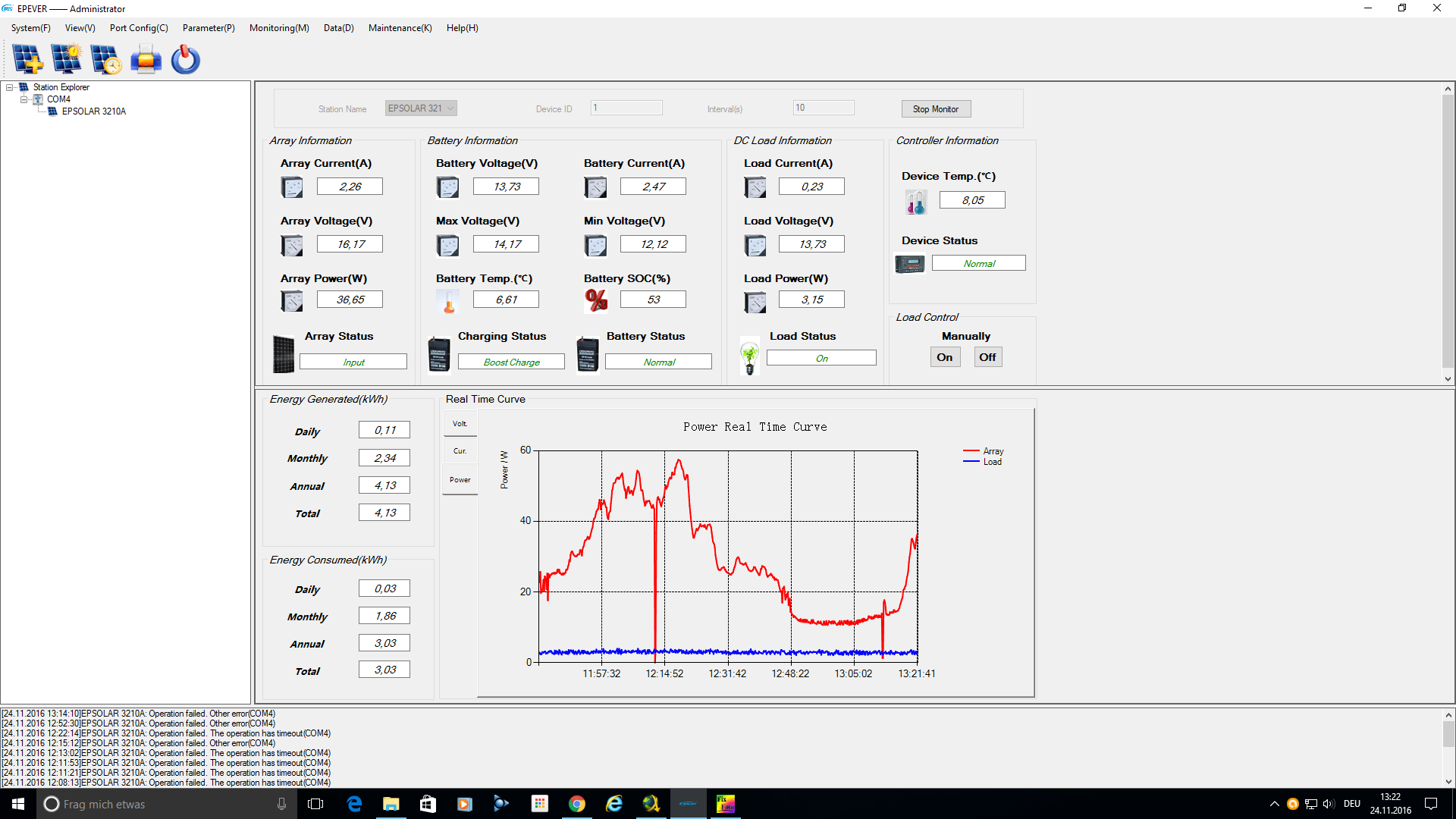Screen dimensions: 1456x819
Task: Click the Stop Monitor button
Action: pyautogui.click(x=936, y=109)
